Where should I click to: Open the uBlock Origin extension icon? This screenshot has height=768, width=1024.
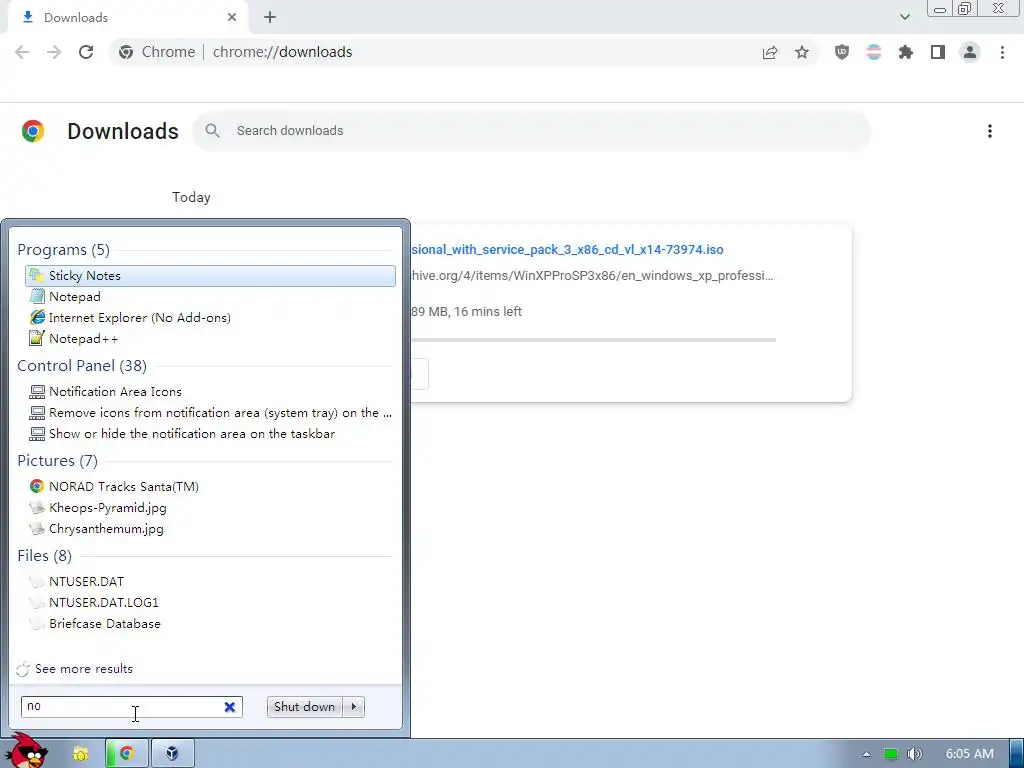[x=842, y=52]
